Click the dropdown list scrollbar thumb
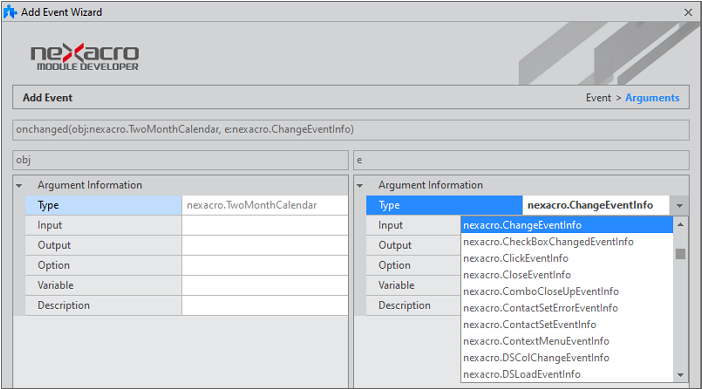Screen dimensions: 702x389 click(x=681, y=254)
